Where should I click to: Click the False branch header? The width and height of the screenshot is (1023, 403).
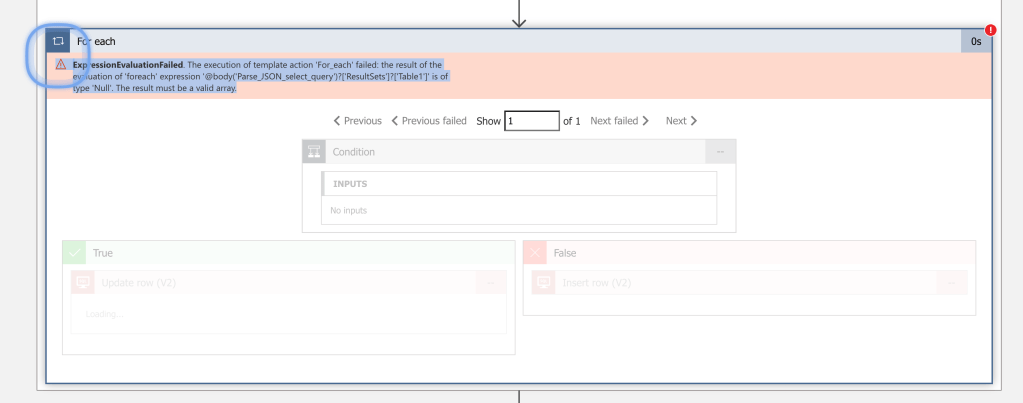(750, 253)
